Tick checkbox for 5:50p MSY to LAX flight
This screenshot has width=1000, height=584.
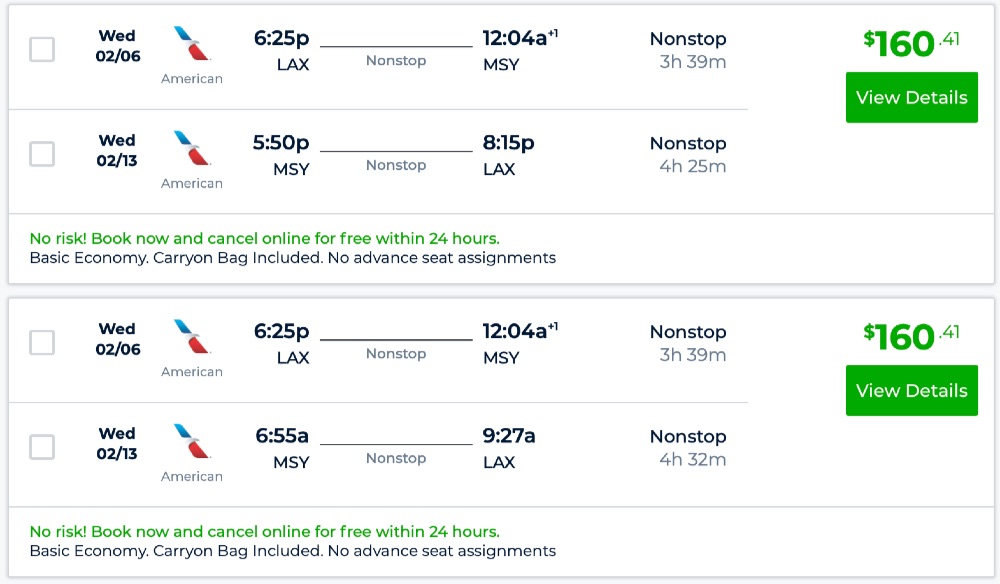[42, 154]
